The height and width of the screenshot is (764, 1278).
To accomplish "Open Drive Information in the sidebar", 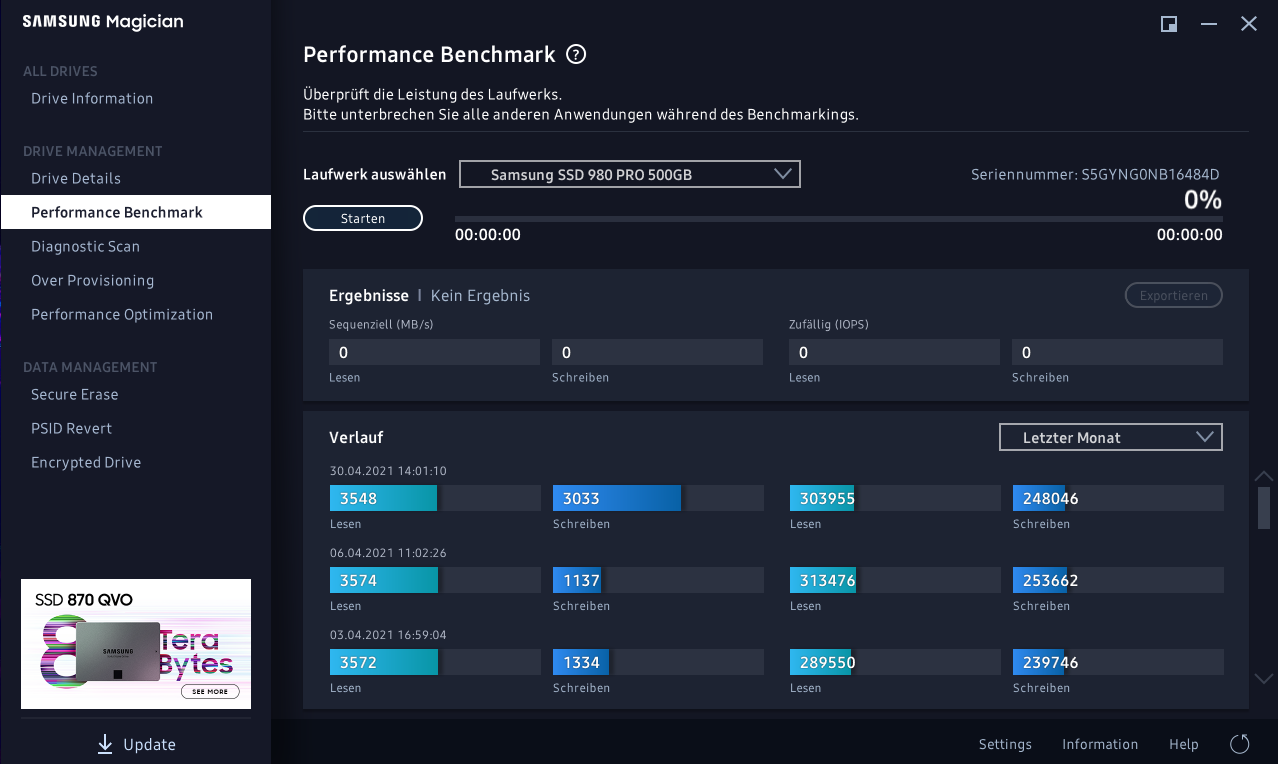I will pos(92,99).
